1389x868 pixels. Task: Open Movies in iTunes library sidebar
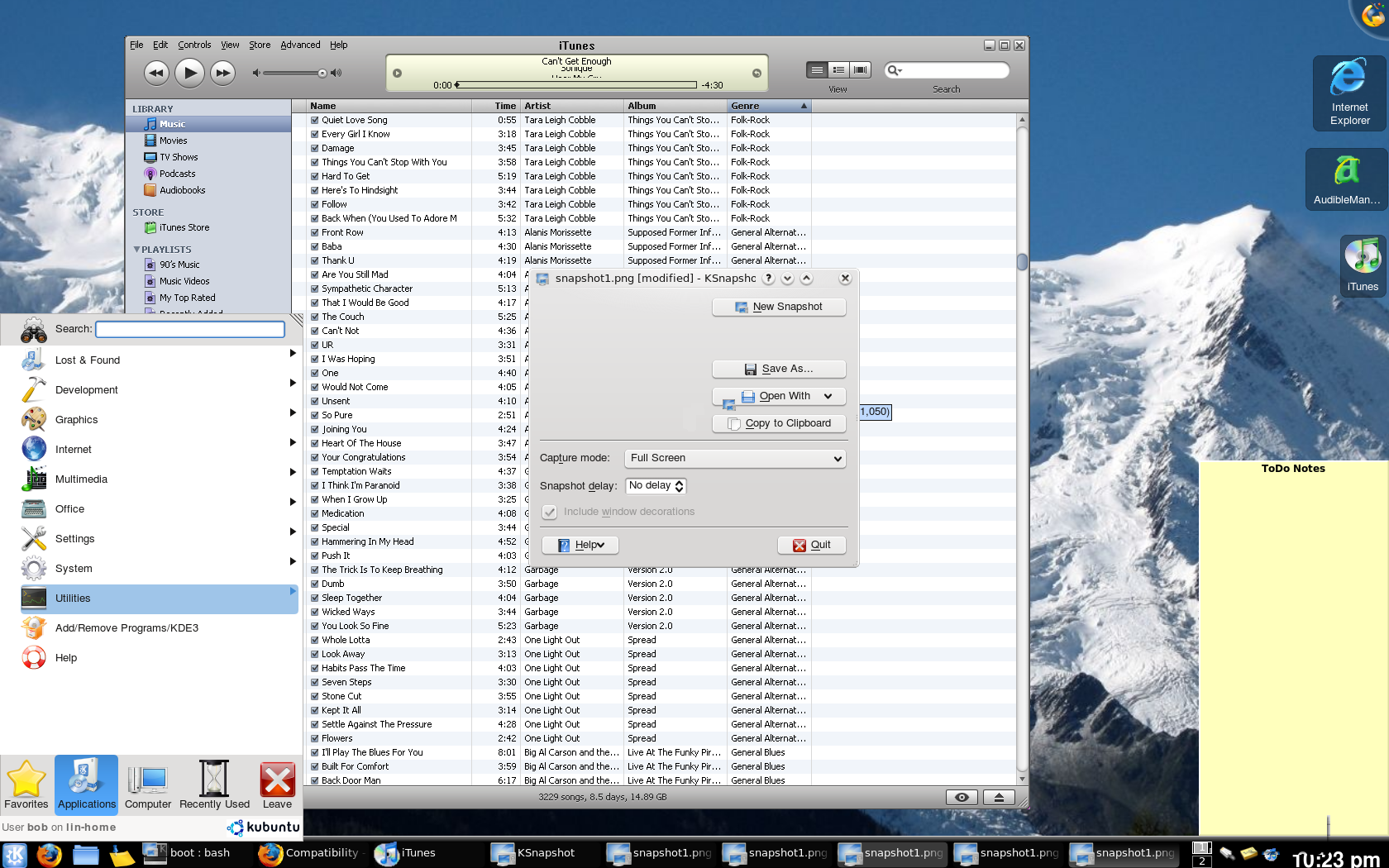[x=173, y=141]
